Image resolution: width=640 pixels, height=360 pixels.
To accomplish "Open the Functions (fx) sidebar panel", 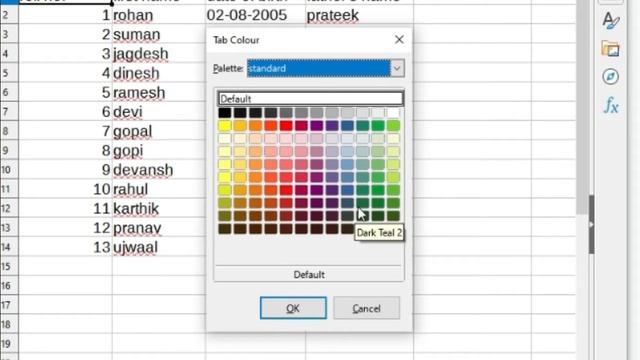I will tap(611, 105).
